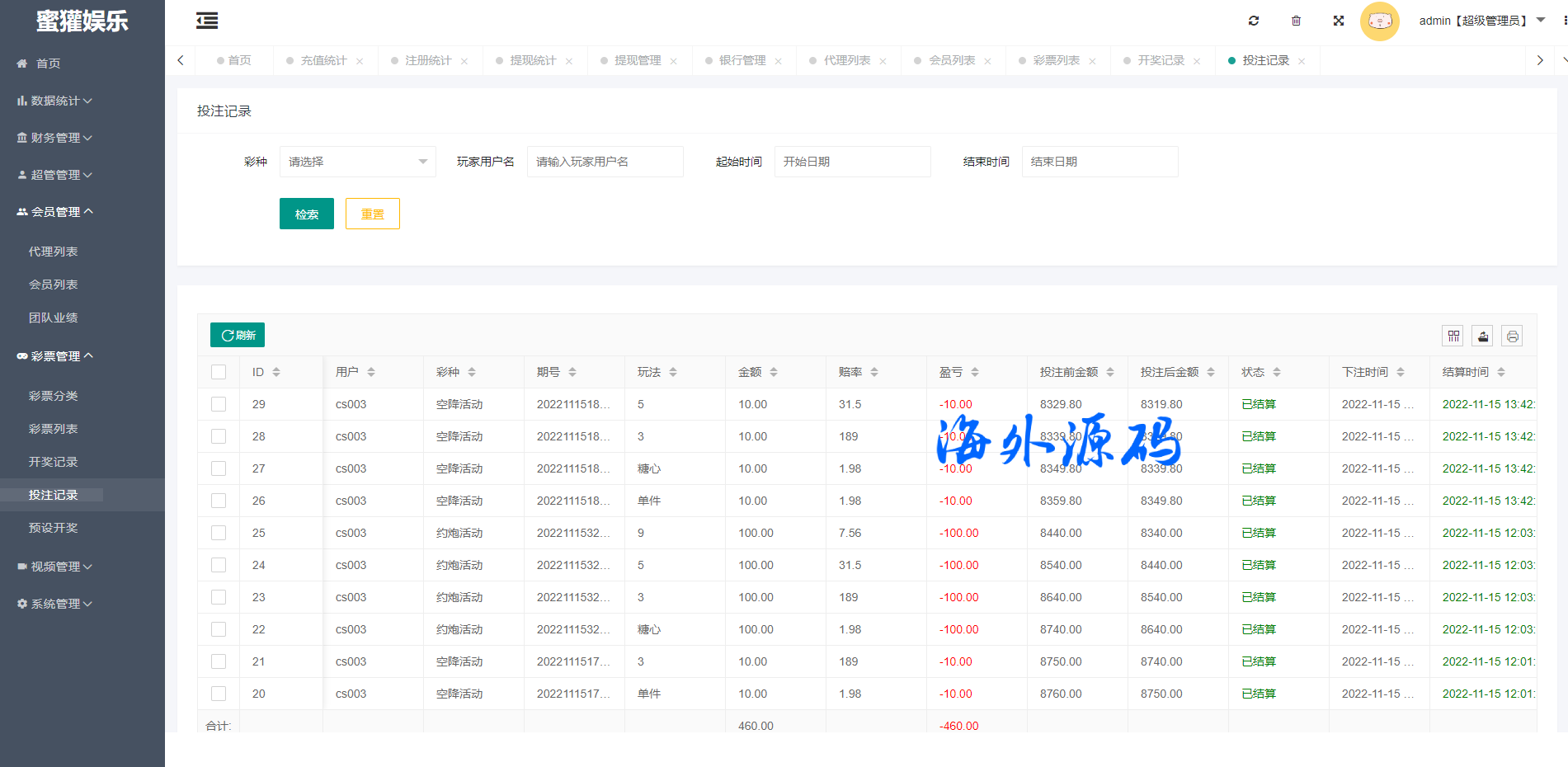Tick the checkbox for row ID 25

[219, 533]
